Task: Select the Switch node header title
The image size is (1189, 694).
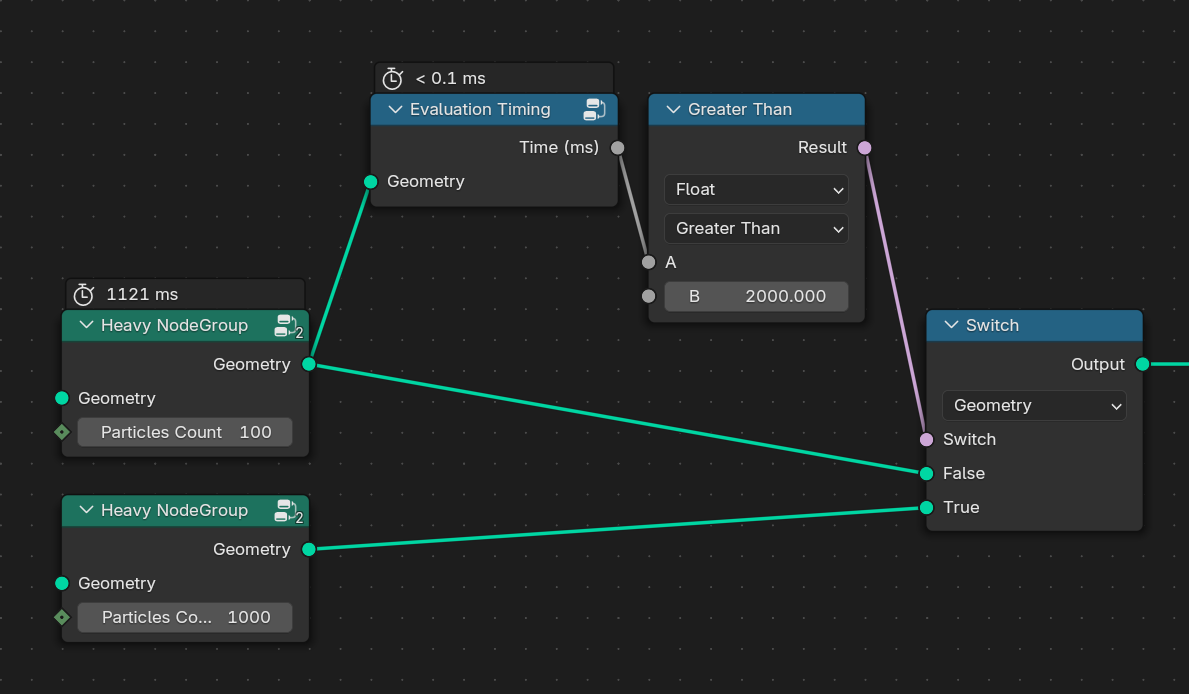Action: tap(992, 325)
